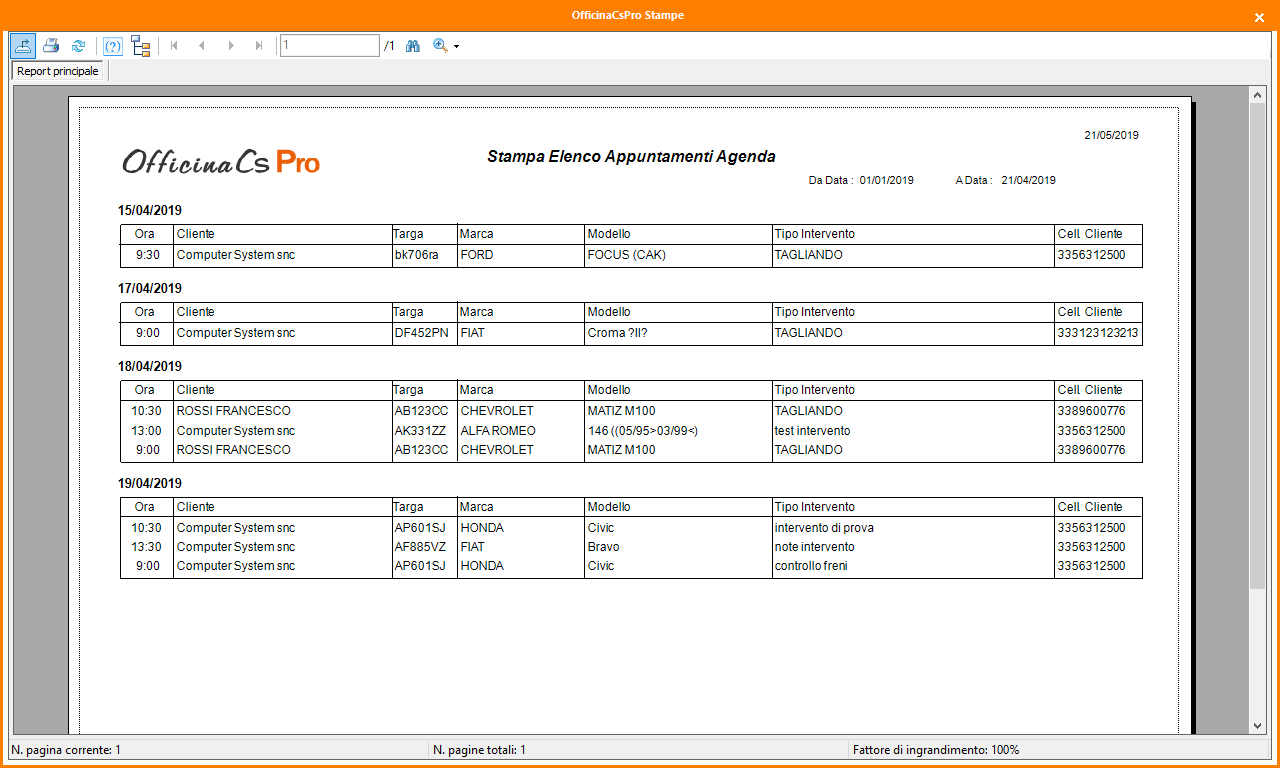
Task: Close the OfficinaCsPro Stampe window
Action: 1259,16
